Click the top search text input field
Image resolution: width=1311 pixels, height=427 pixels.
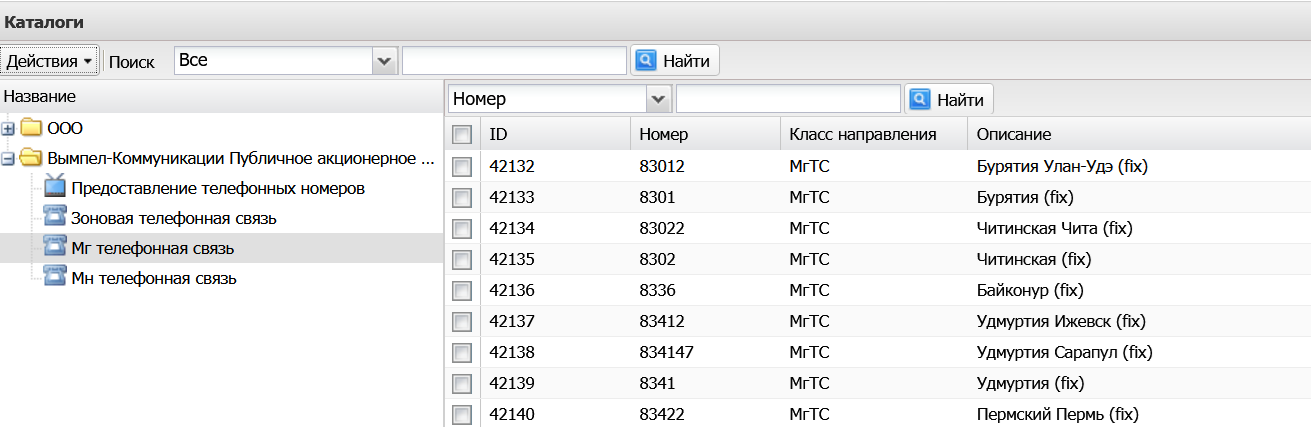[514, 61]
